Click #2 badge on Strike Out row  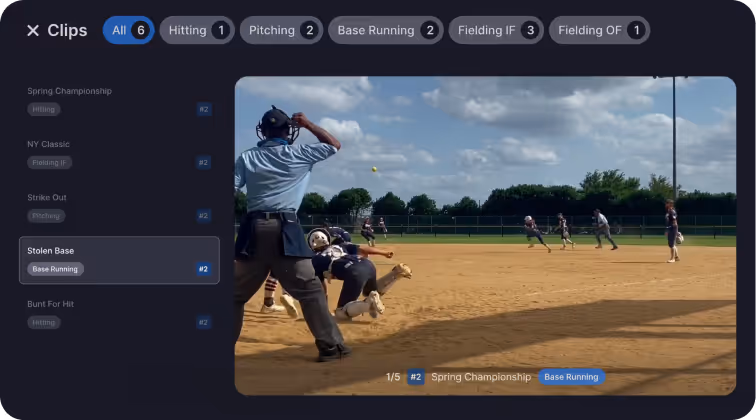click(x=204, y=216)
